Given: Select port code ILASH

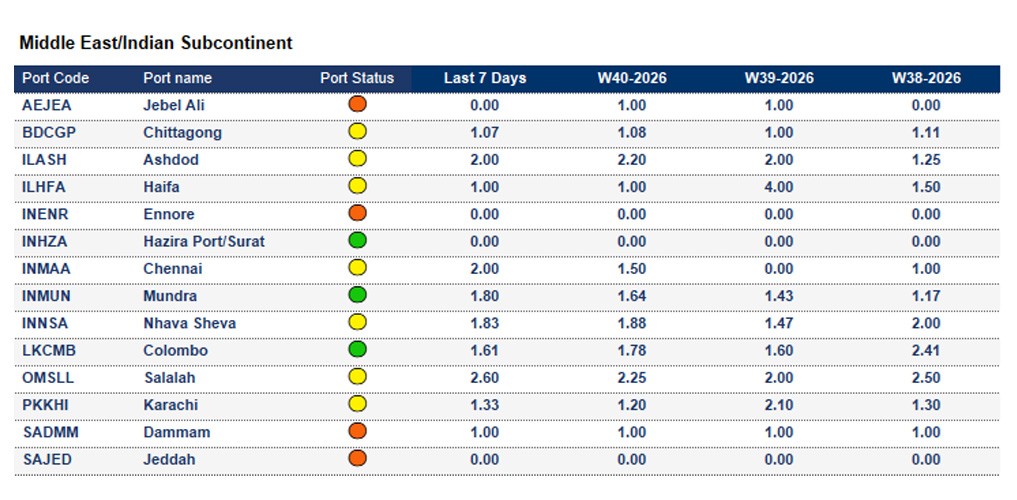Looking at the screenshot, I should [44, 160].
